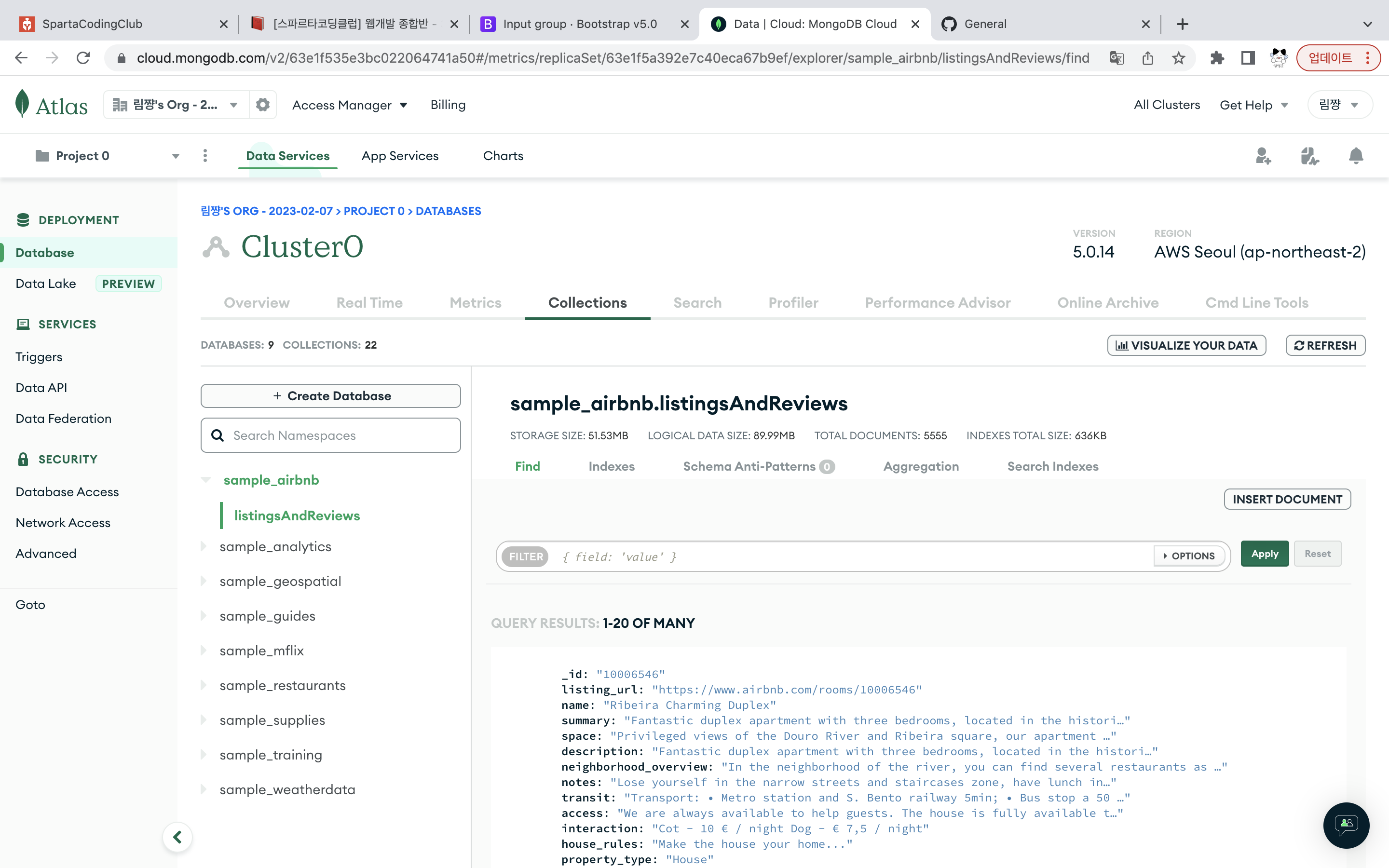Click the Chrome update button
This screenshot has width=1389, height=868.
tap(1338, 58)
